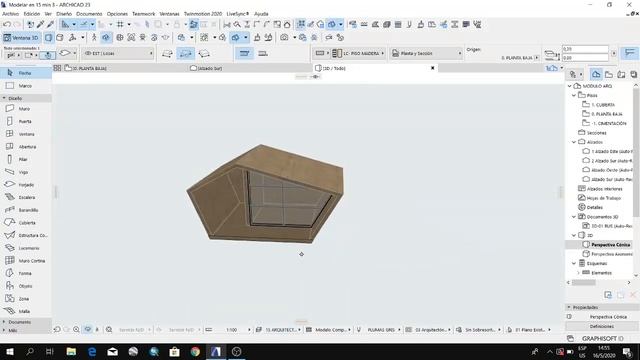Screen dimensions: 640x360
Task: Open the Planta y Sección dropdown
Action: [x=427, y=53]
